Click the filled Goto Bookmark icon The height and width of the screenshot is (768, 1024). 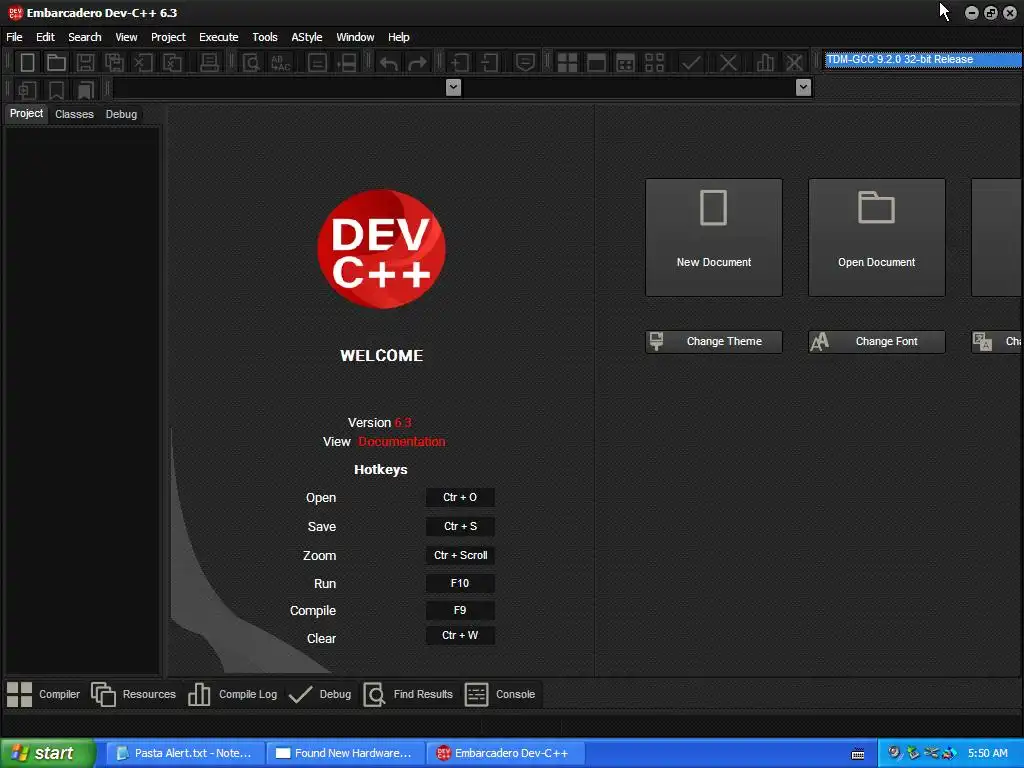coord(85,89)
